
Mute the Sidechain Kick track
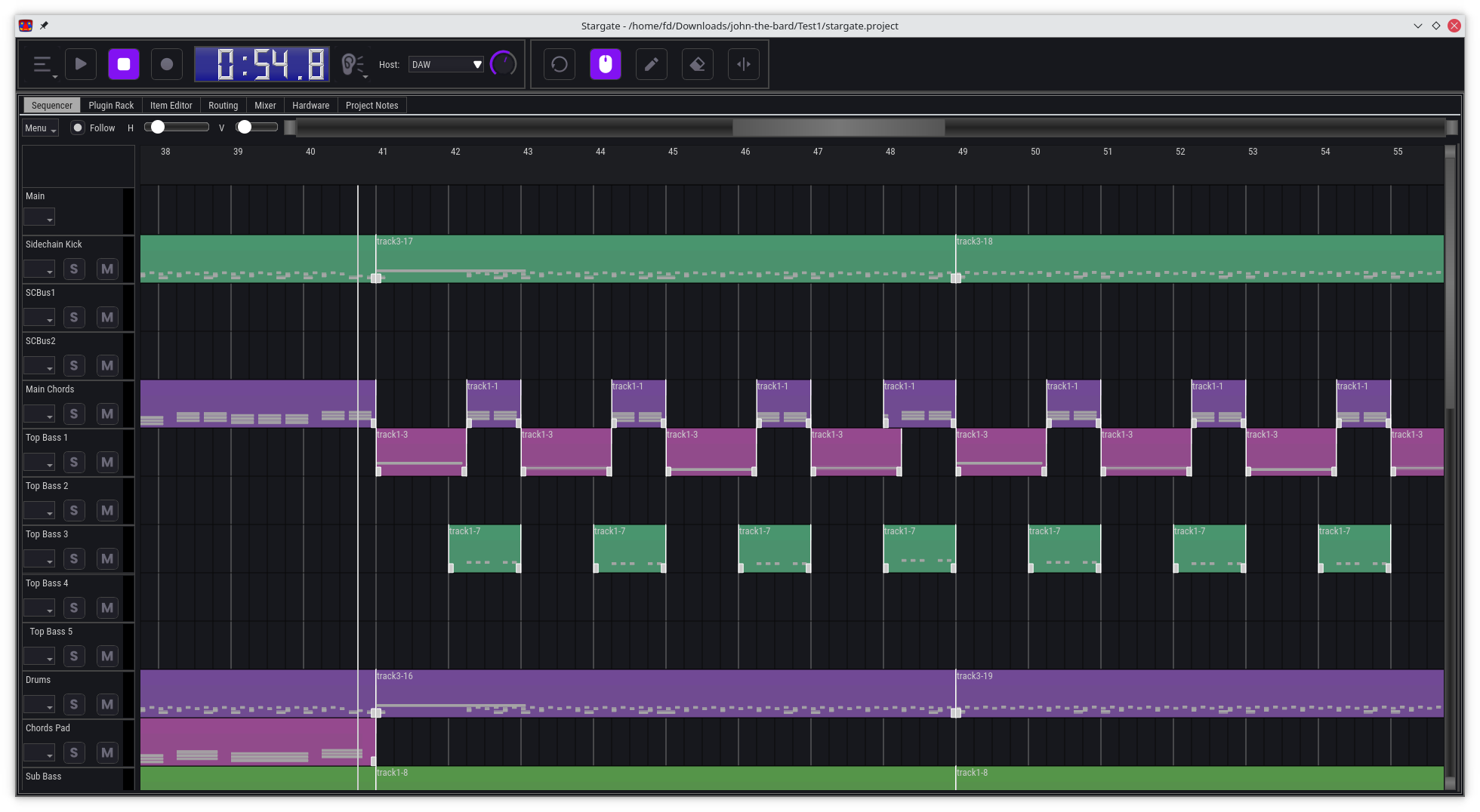coord(107,269)
